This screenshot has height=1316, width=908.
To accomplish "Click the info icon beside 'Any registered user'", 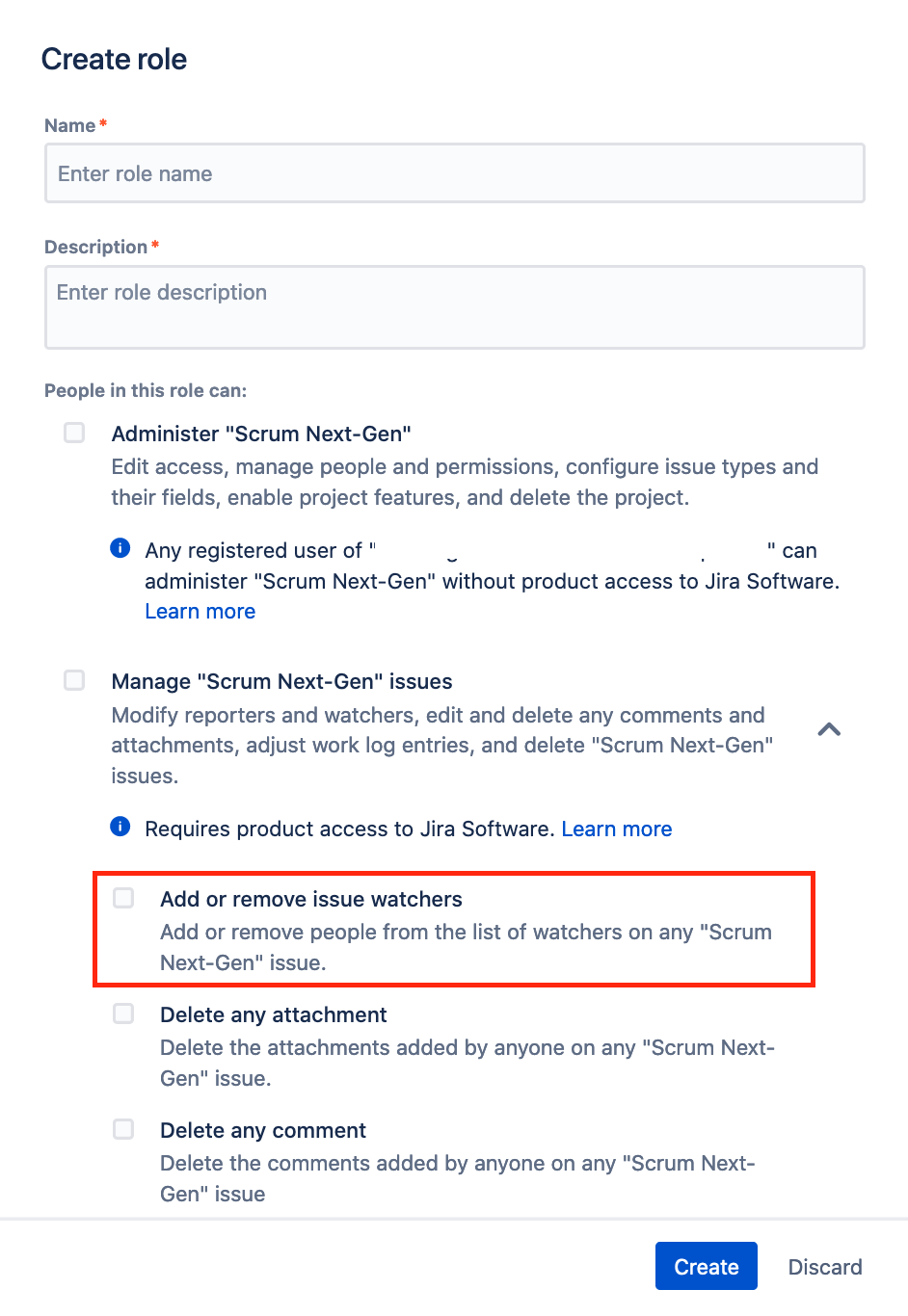I will [x=120, y=548].
